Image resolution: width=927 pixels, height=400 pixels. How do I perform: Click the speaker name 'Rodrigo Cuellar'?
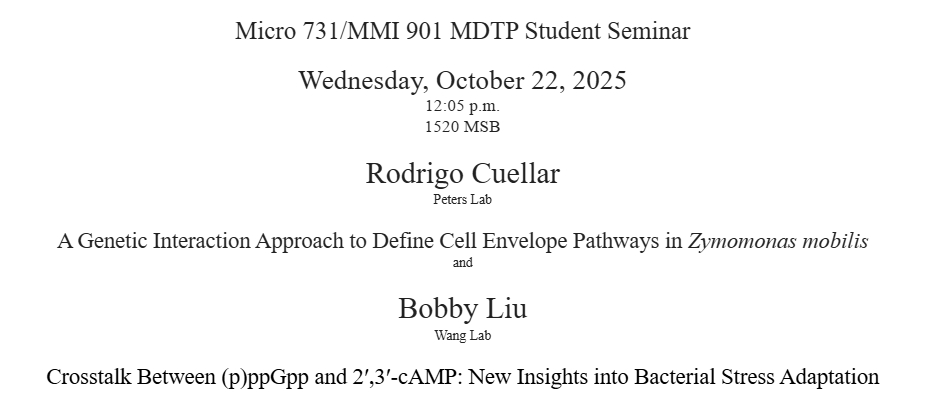coord(462,173)
